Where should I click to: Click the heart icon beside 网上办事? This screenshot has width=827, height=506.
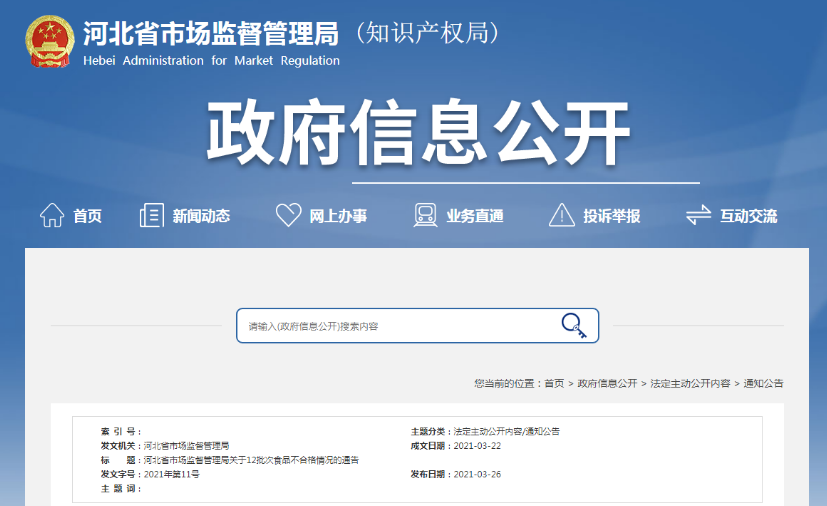289,215
